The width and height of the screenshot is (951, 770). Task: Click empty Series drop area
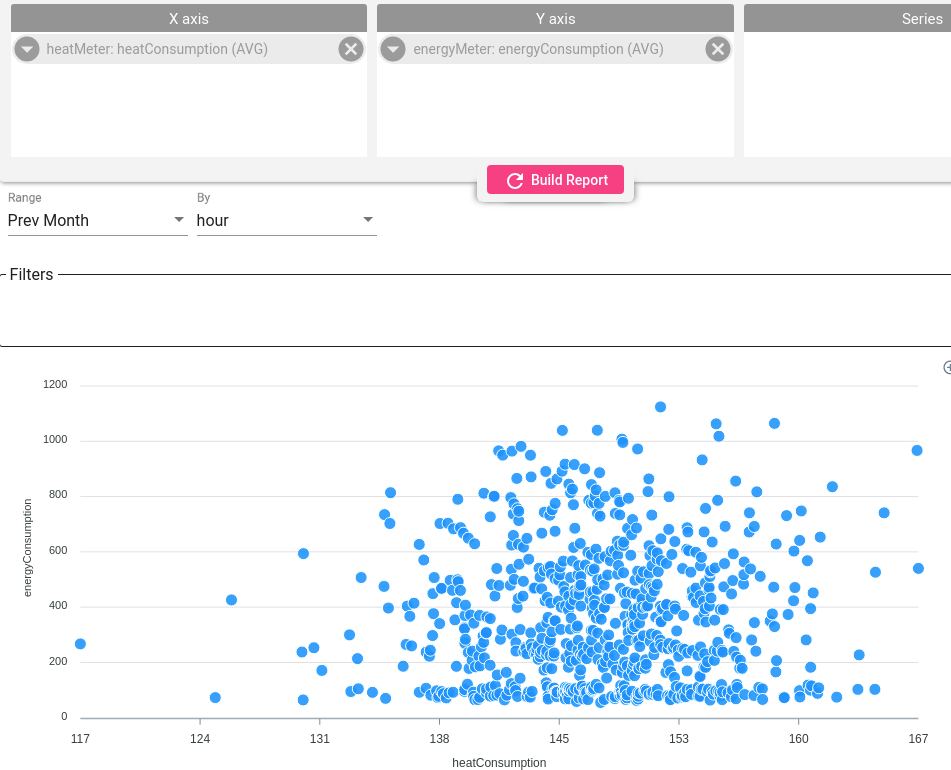click(847, 95)
